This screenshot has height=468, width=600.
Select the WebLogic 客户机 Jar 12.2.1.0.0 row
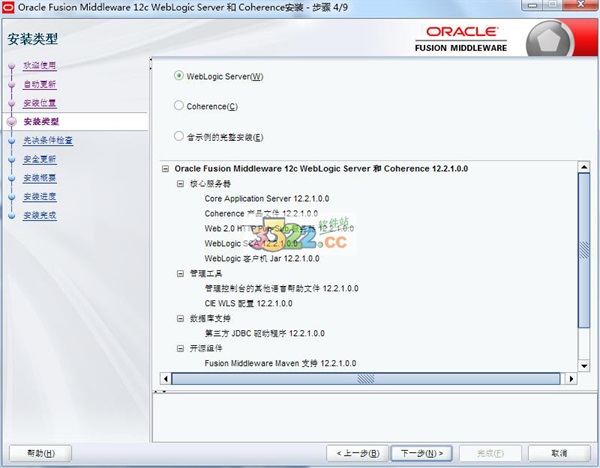point(262,258)
